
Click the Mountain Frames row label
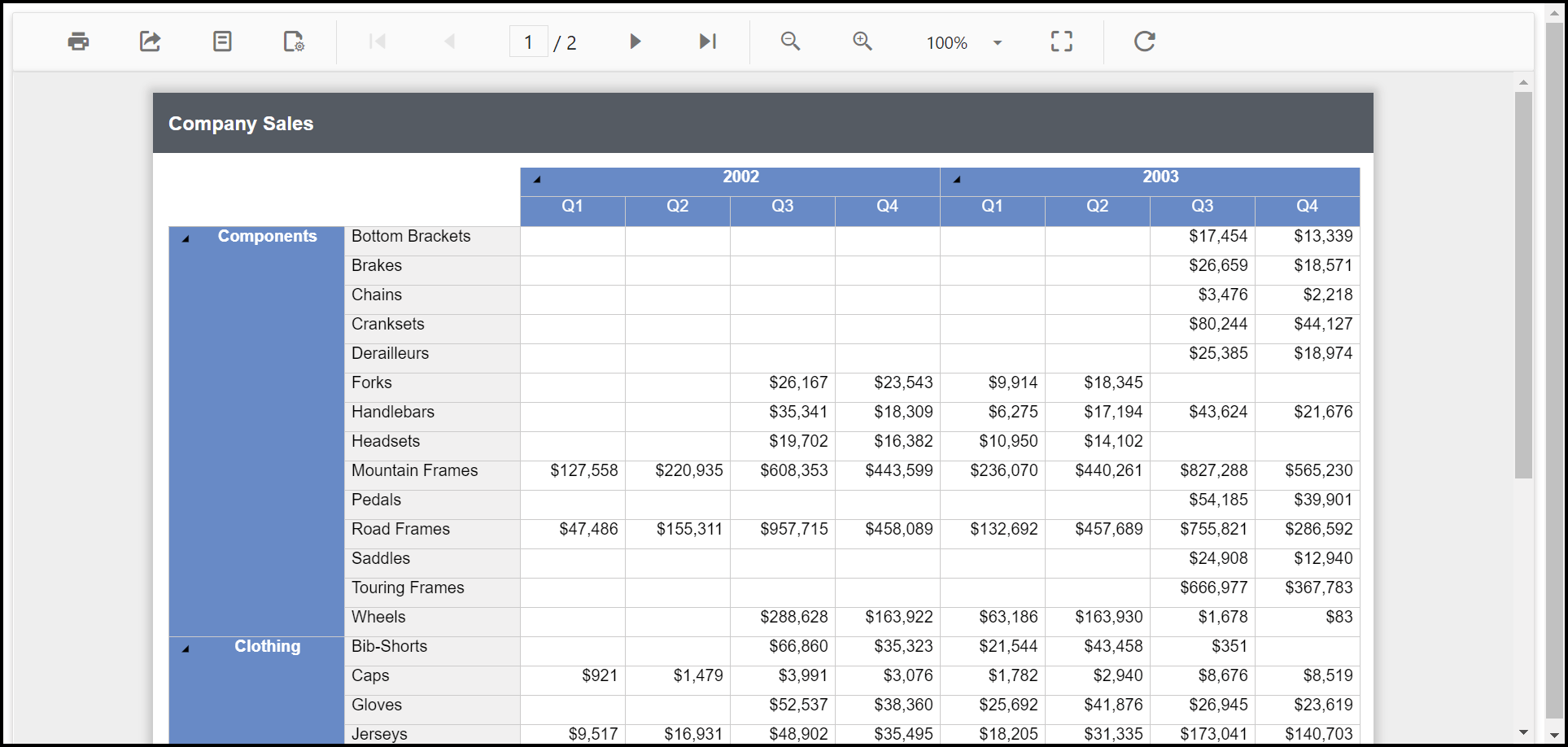(x=415, y=470)
